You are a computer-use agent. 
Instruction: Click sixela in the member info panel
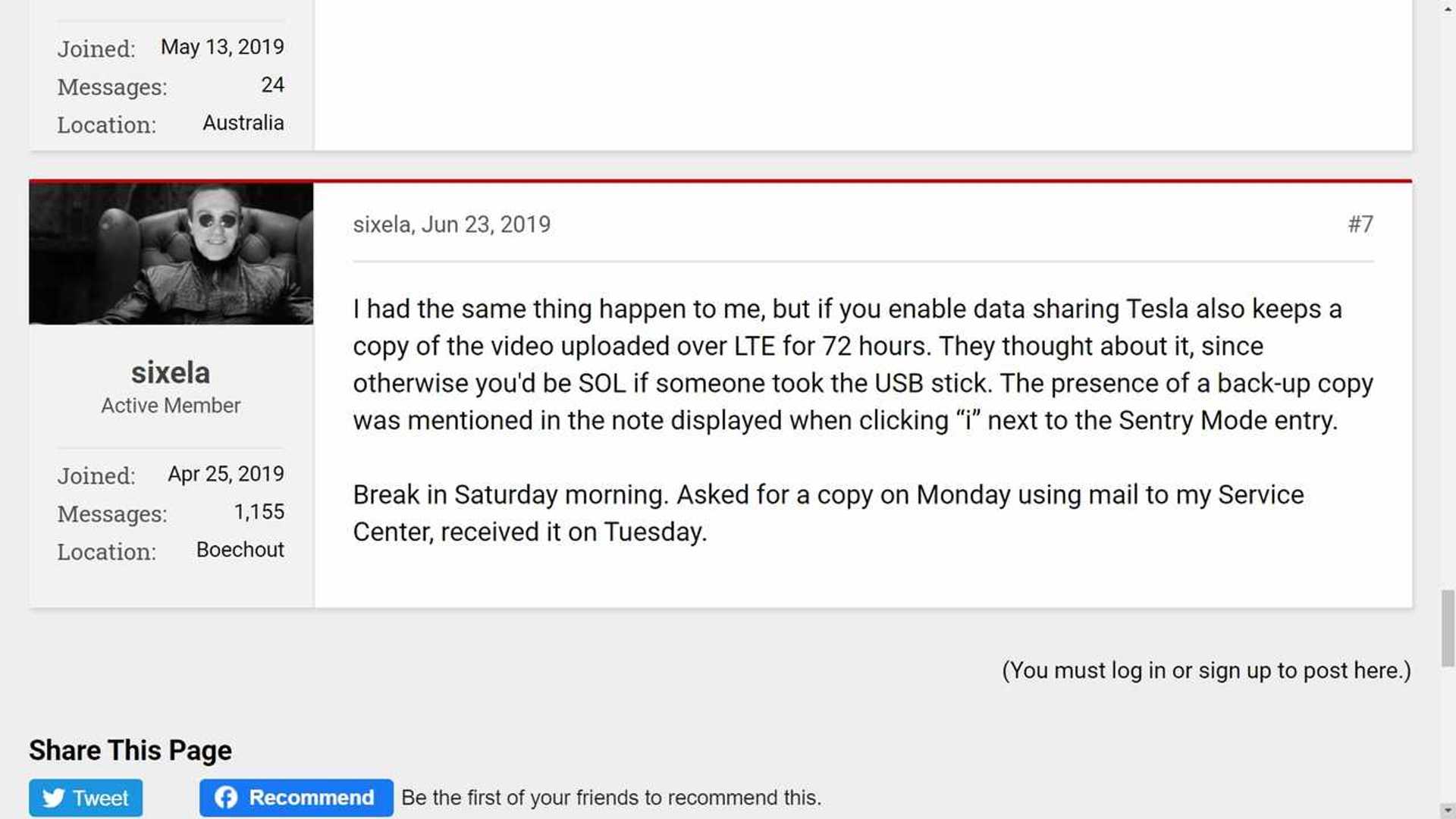170,372
